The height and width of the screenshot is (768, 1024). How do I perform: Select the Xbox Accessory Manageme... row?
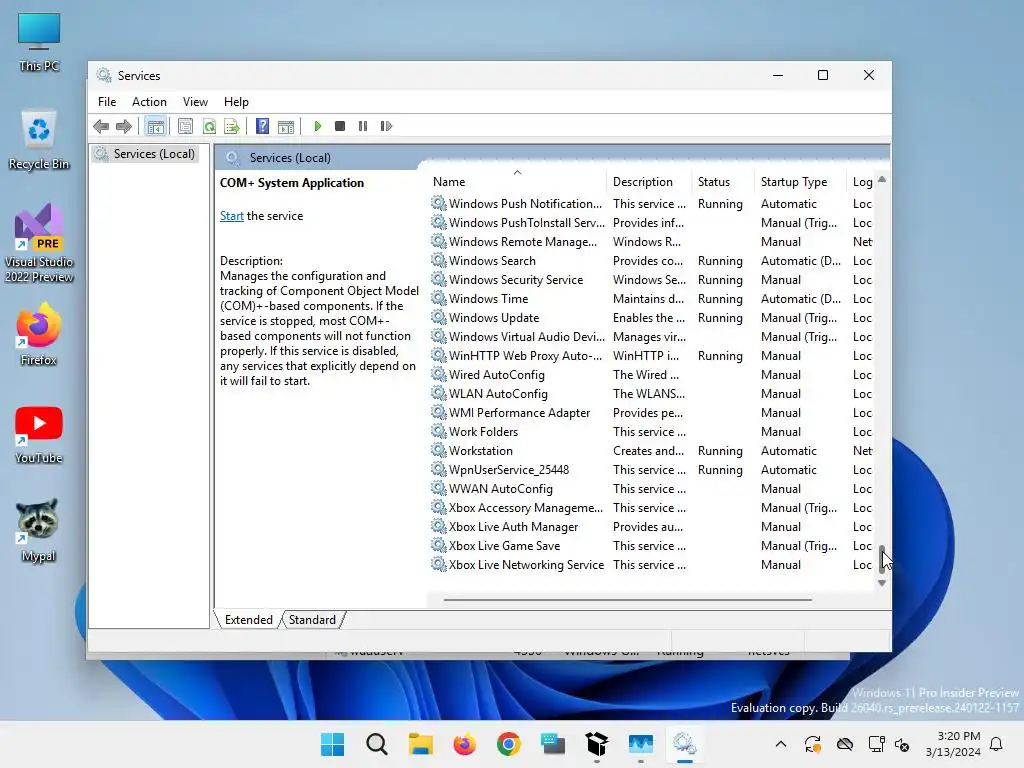(x=652, y=507)
